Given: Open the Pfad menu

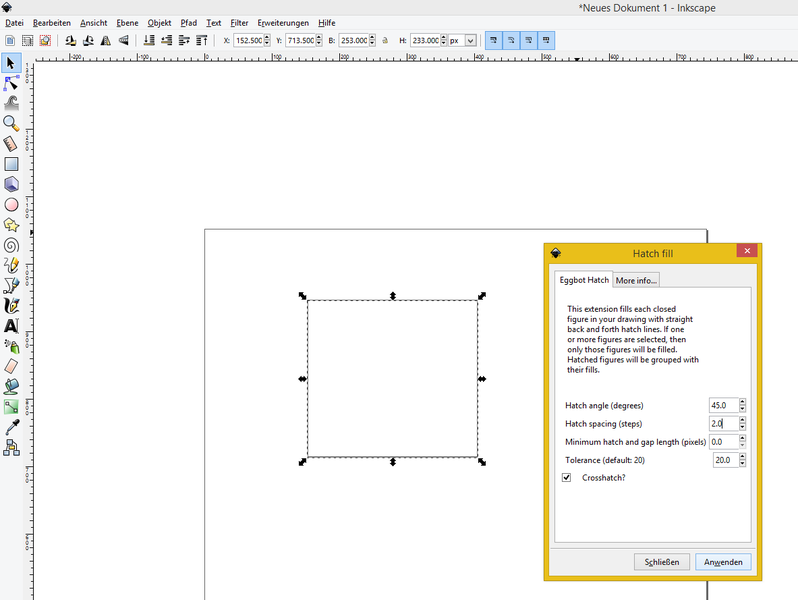Looking at the screenshot, I should tap(189, 23).
